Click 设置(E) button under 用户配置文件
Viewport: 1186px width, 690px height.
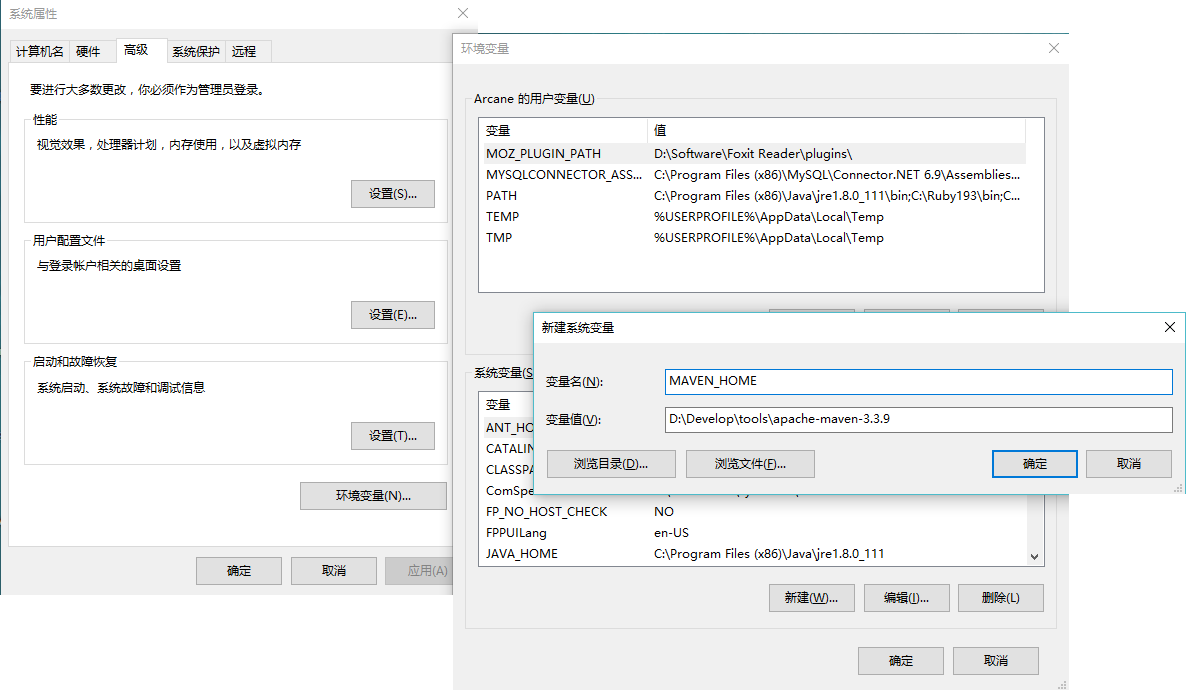393,315
